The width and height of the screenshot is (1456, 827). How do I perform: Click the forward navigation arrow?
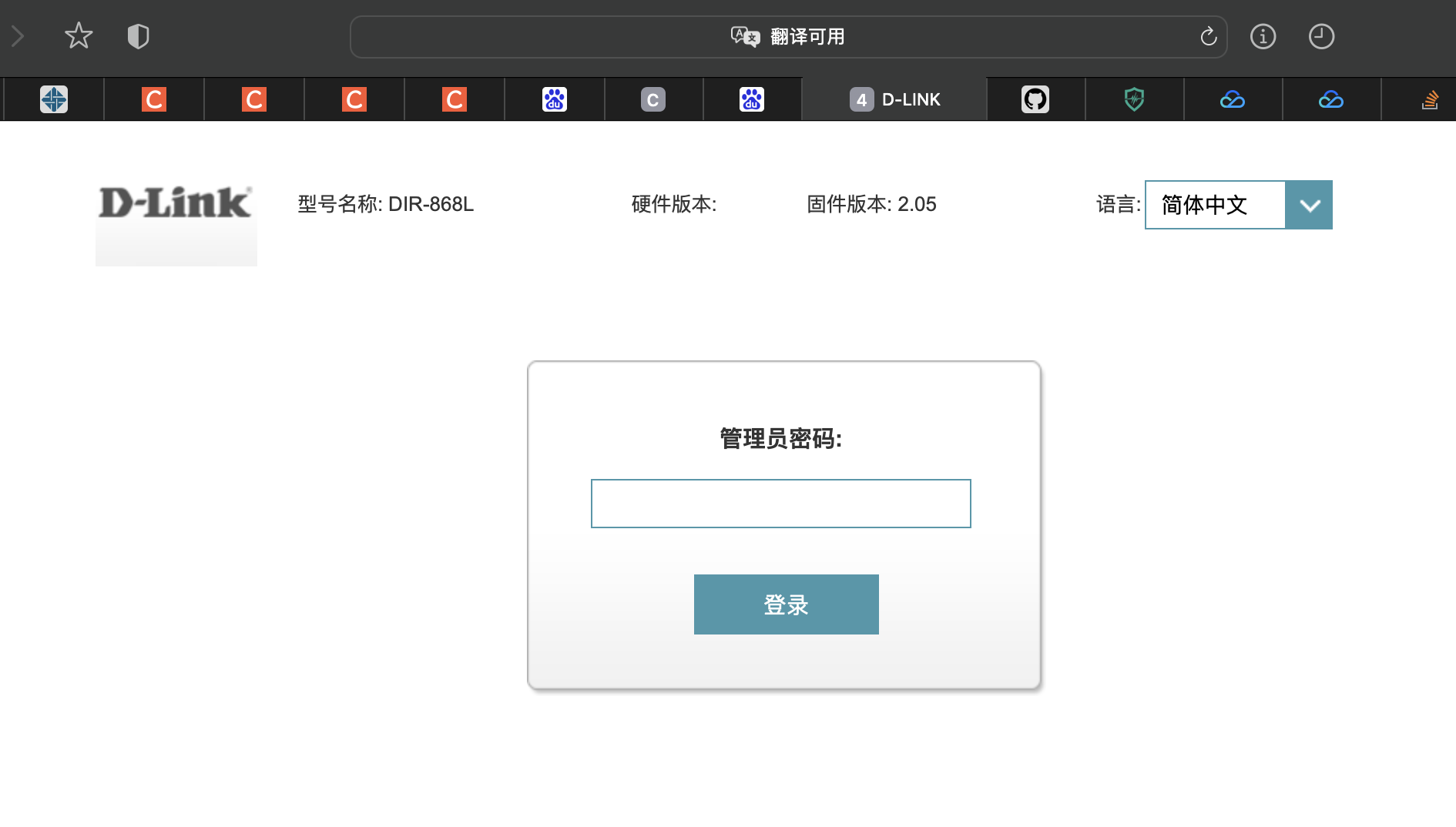[x=18, y=36]
